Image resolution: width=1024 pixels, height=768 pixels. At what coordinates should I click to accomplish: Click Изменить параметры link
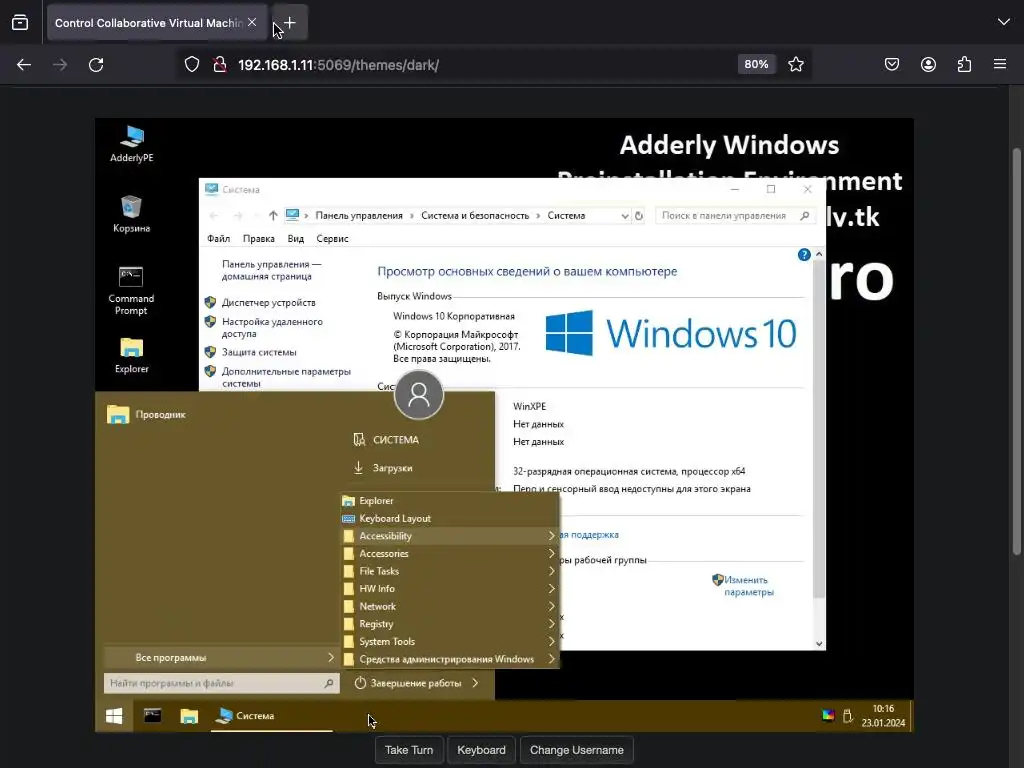click(x=748, y=586)
